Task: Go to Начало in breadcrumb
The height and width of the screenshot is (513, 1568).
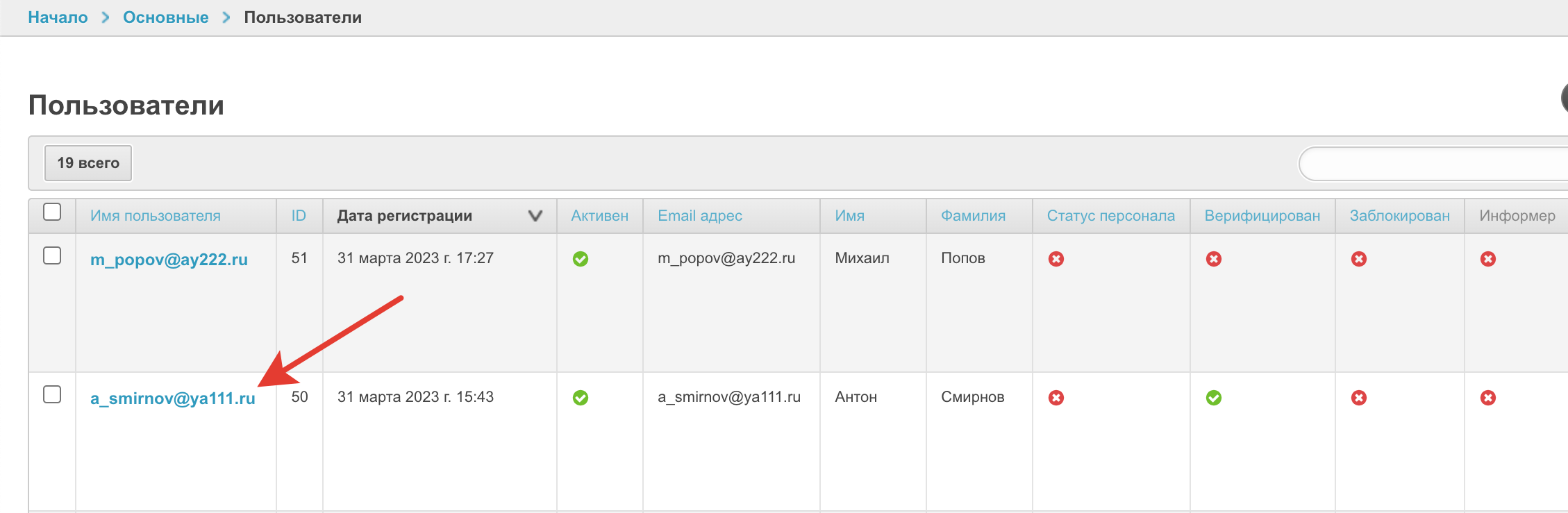Action: [58, 17]
